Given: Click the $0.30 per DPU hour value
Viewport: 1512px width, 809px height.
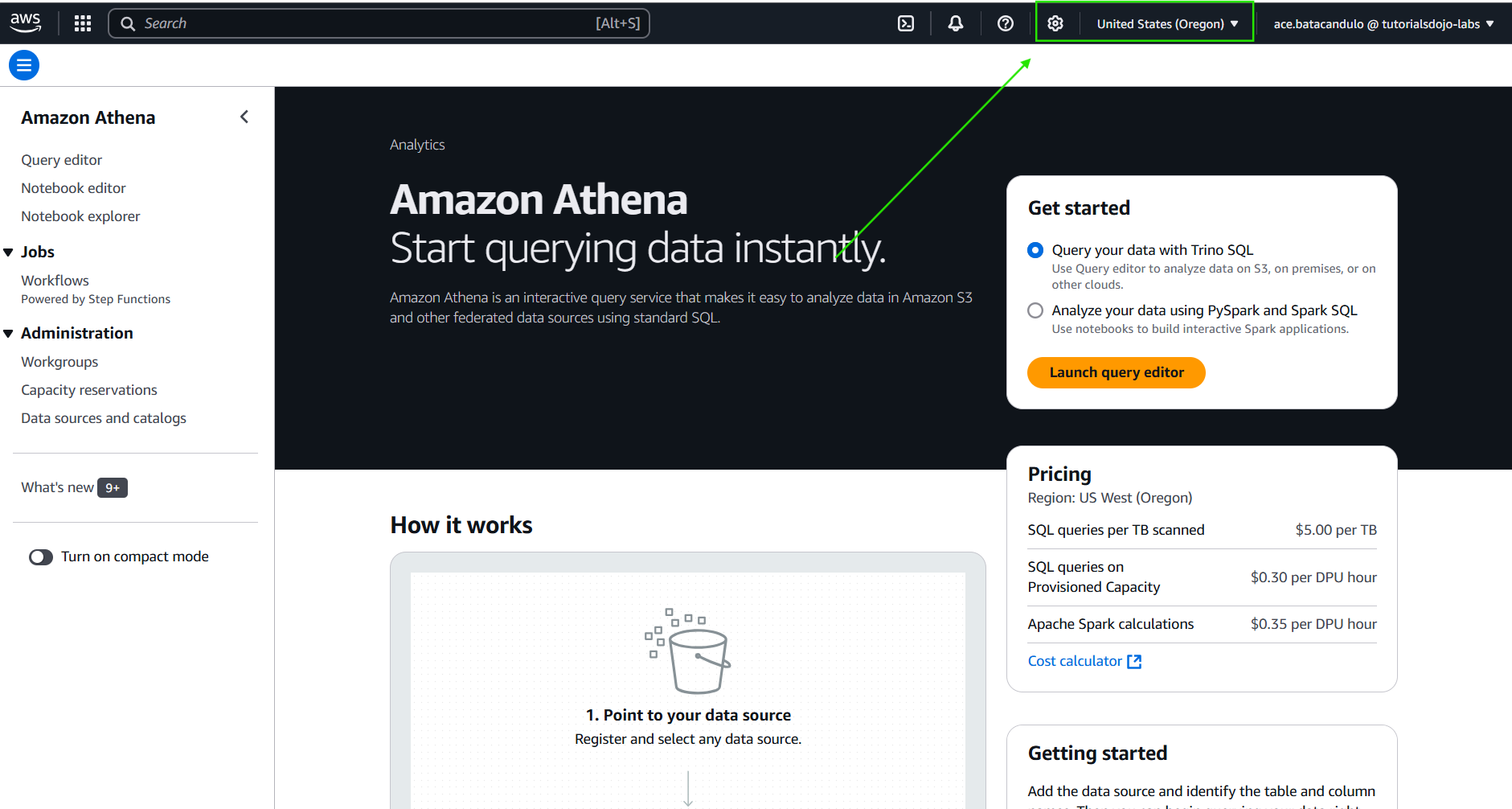Looking at the screenshot, I should (1313, 577).
